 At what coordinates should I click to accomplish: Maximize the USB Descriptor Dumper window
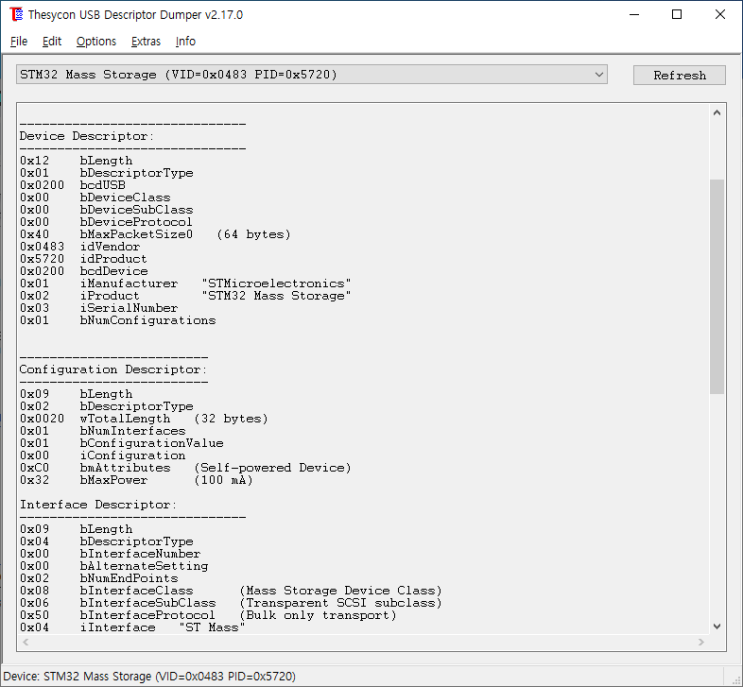(x=677, y=14)
